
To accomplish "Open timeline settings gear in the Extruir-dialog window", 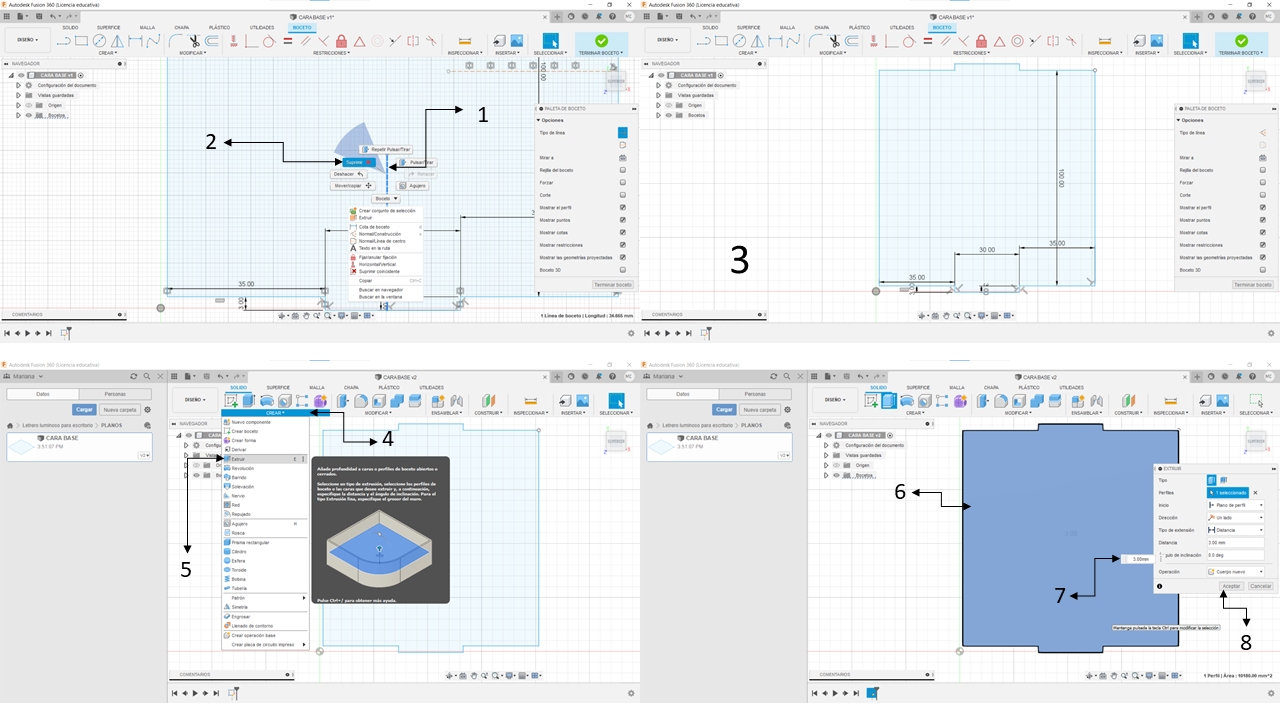I will click(1271, 693).
